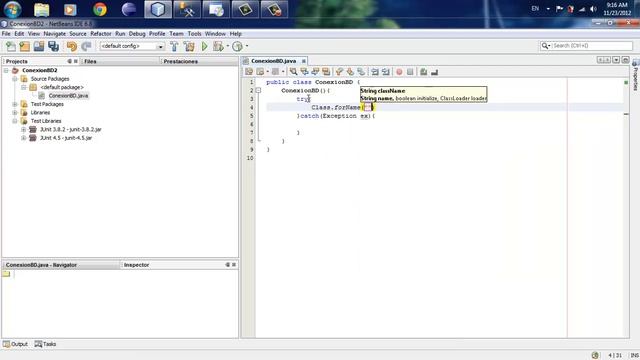640x360 pixels.
Task: Open the Debug menu
Action: [137, 34]
